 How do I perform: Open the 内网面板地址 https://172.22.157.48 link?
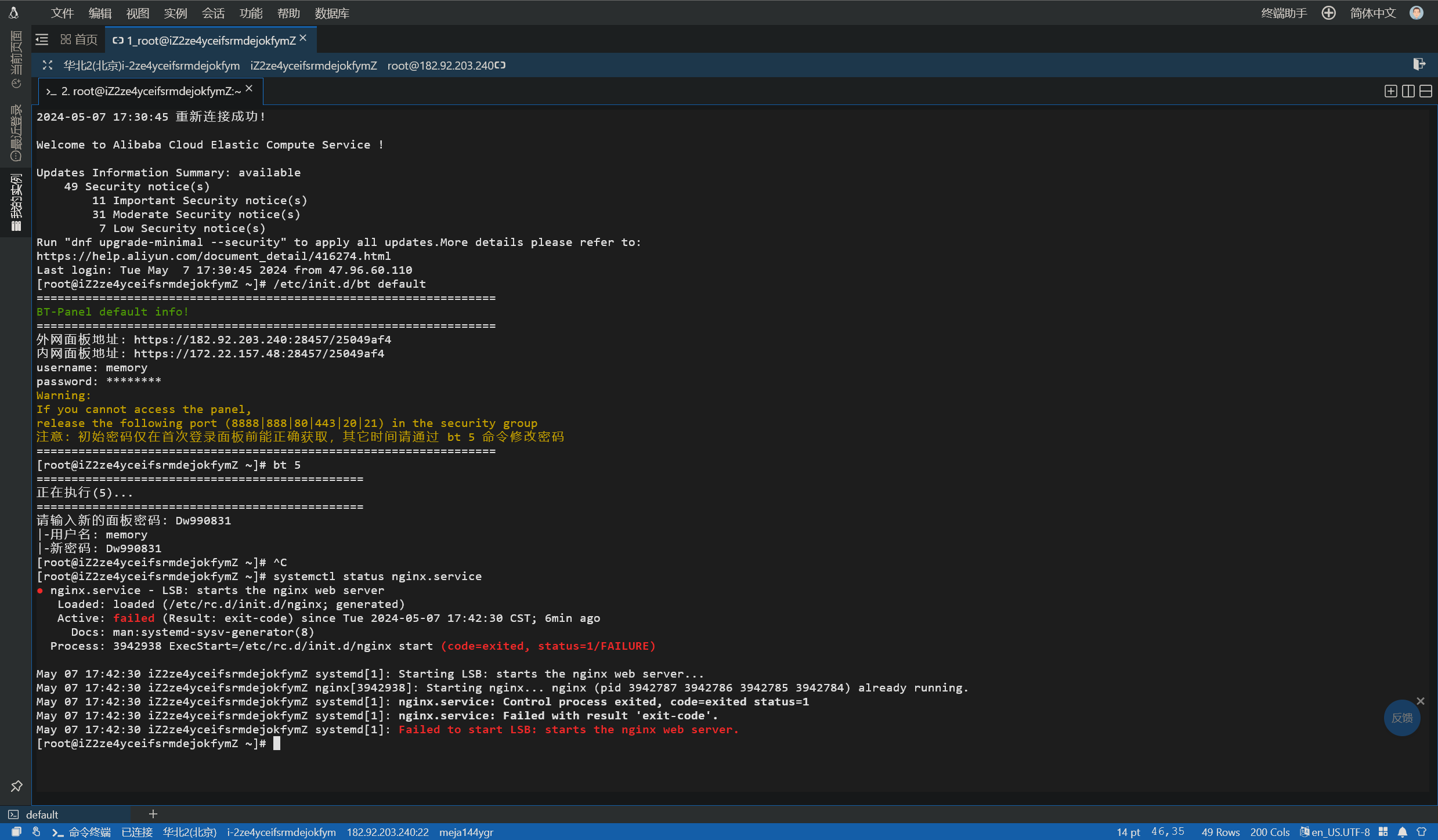[259, 353]
